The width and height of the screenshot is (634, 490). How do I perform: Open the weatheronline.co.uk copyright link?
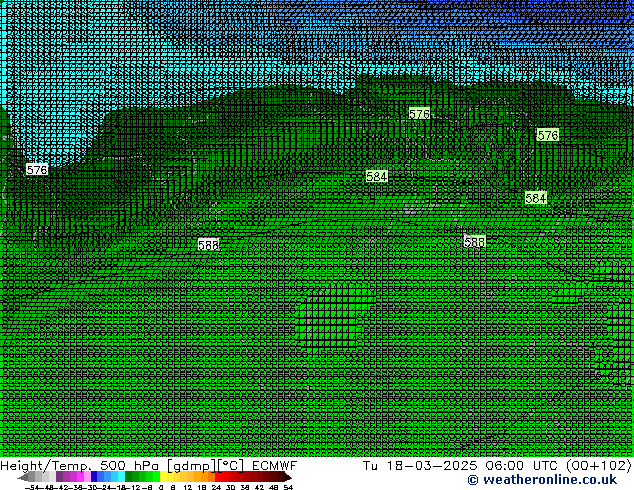pyautogui.click(x=542, y=480)
